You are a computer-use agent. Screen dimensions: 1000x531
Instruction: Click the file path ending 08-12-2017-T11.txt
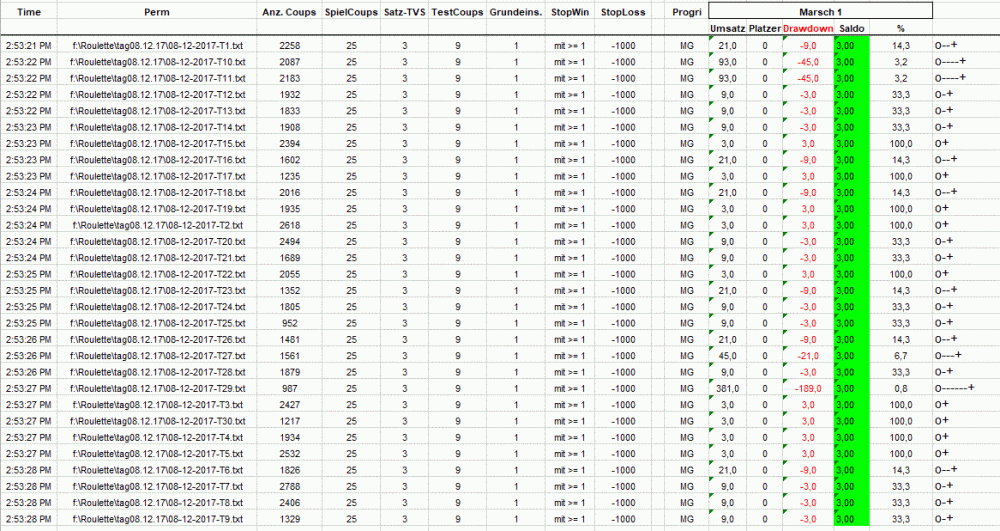158,78
